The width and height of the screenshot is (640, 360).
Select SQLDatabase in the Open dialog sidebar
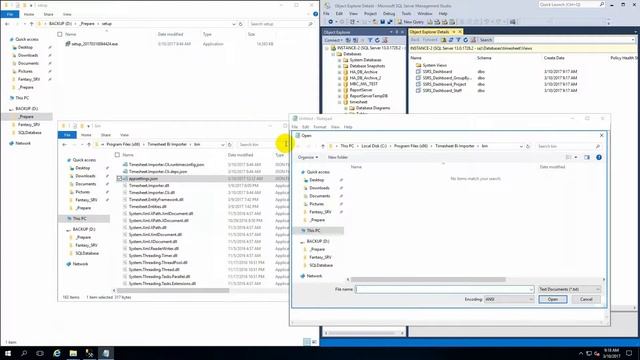[321, 265]
